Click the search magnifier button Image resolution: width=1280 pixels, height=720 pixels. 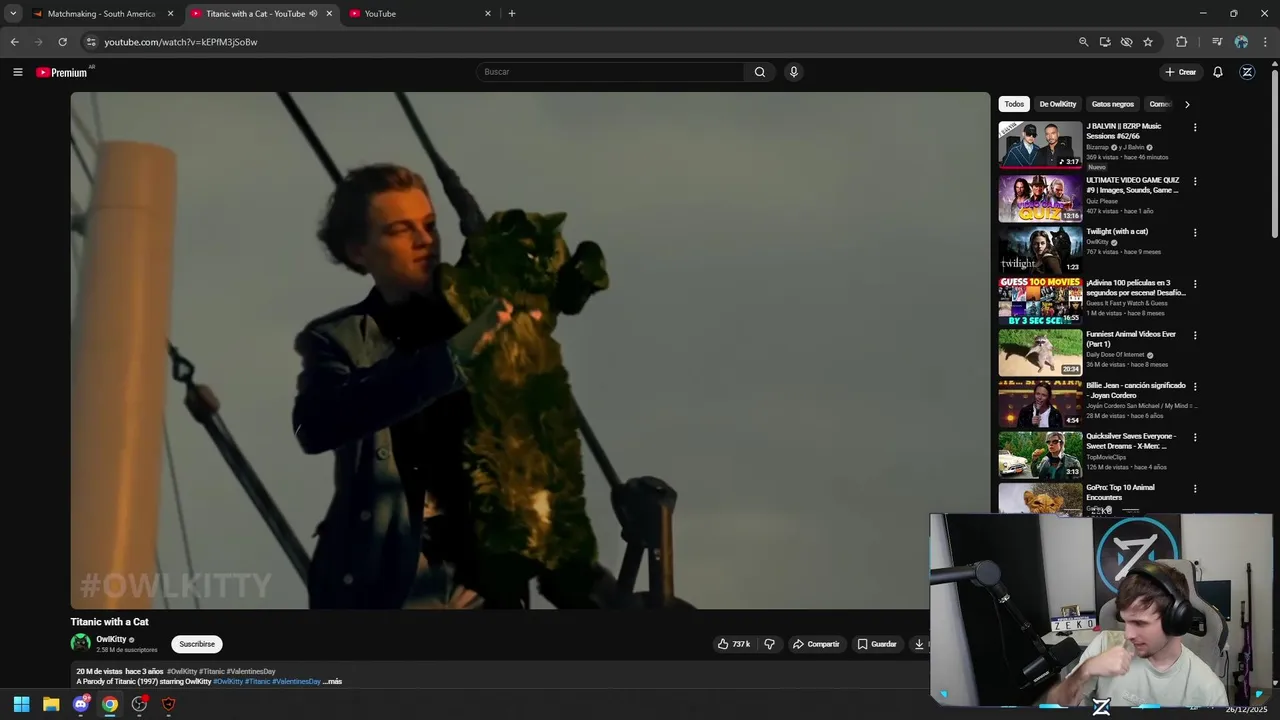(x=760, y=72)
